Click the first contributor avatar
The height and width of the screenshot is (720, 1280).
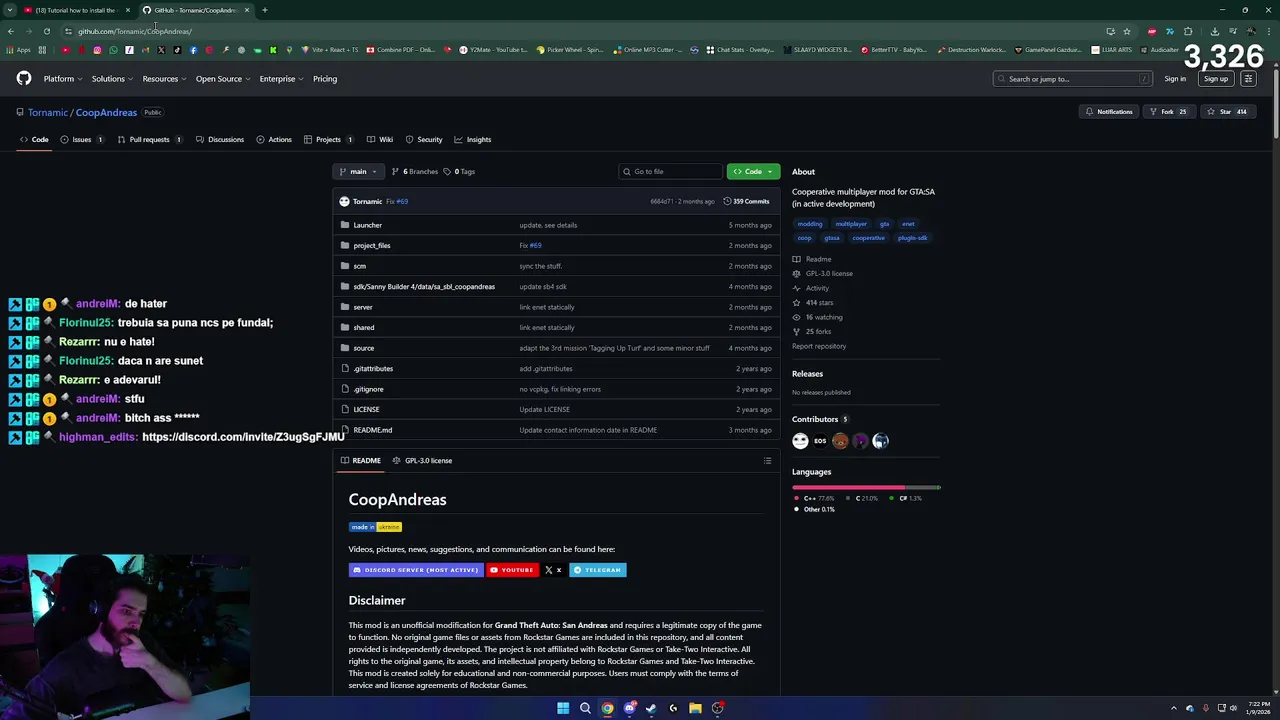click(x=800, y=441)
